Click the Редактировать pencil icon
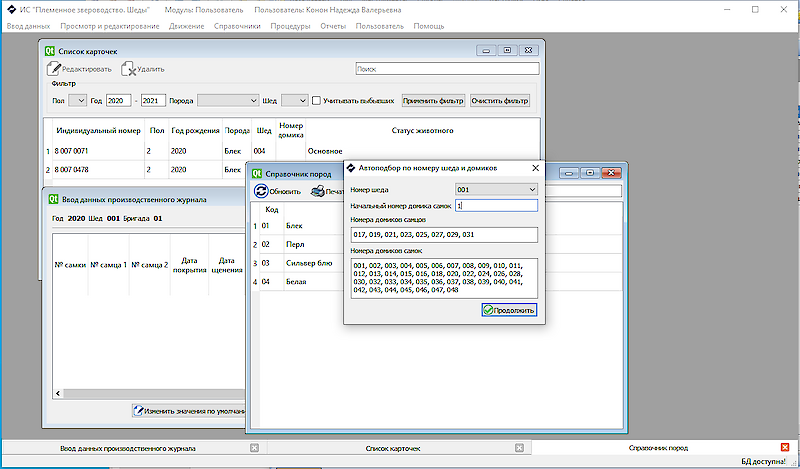Viewport: 800px width, 469px height. tap(54, 69)
